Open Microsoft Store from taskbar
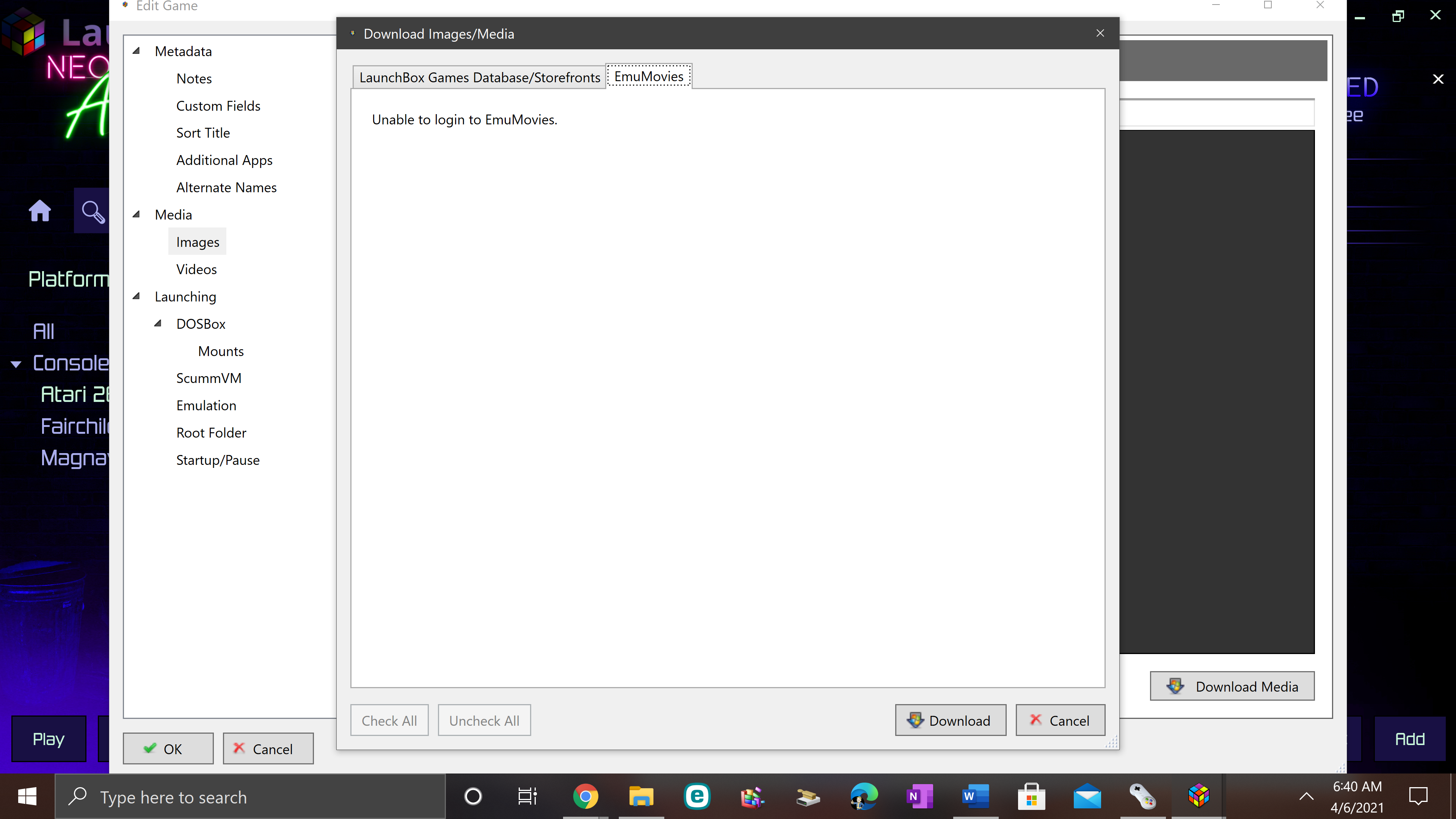Viewport: 1456px width, 819px height. click(x=1031, y=796)
